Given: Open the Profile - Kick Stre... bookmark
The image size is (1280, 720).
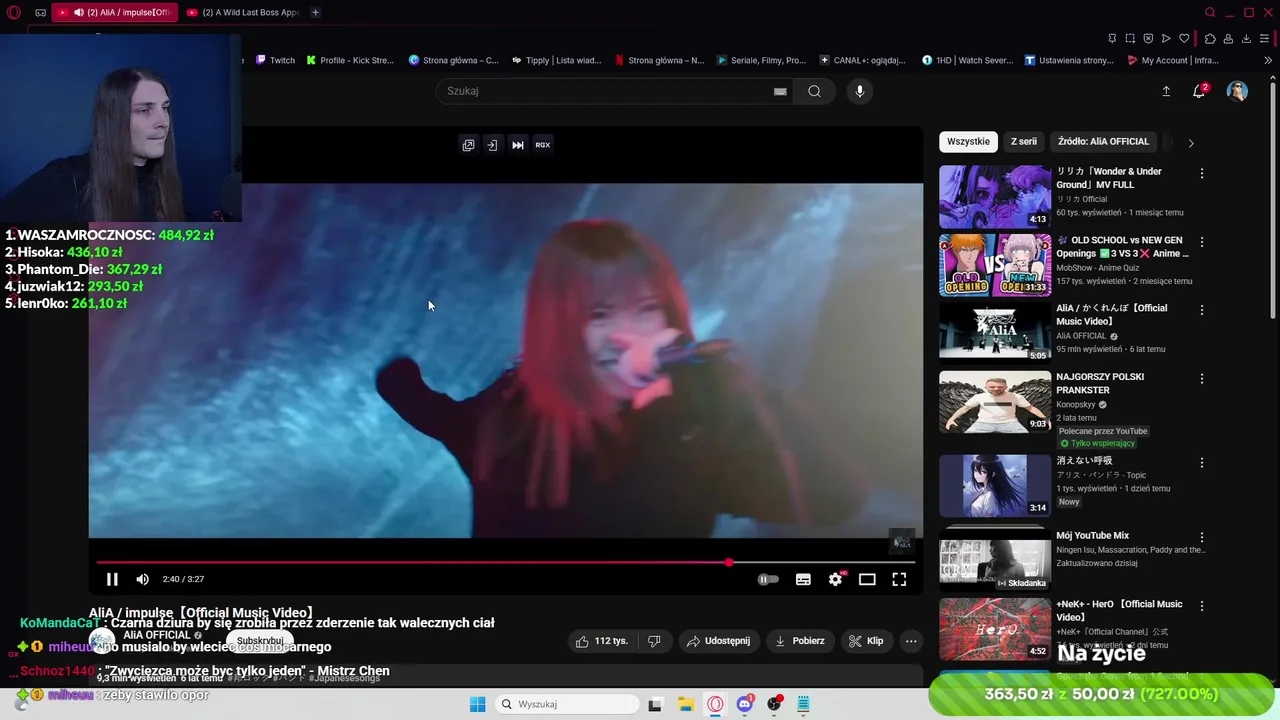Looking at the screenshot, I should 350,60.
